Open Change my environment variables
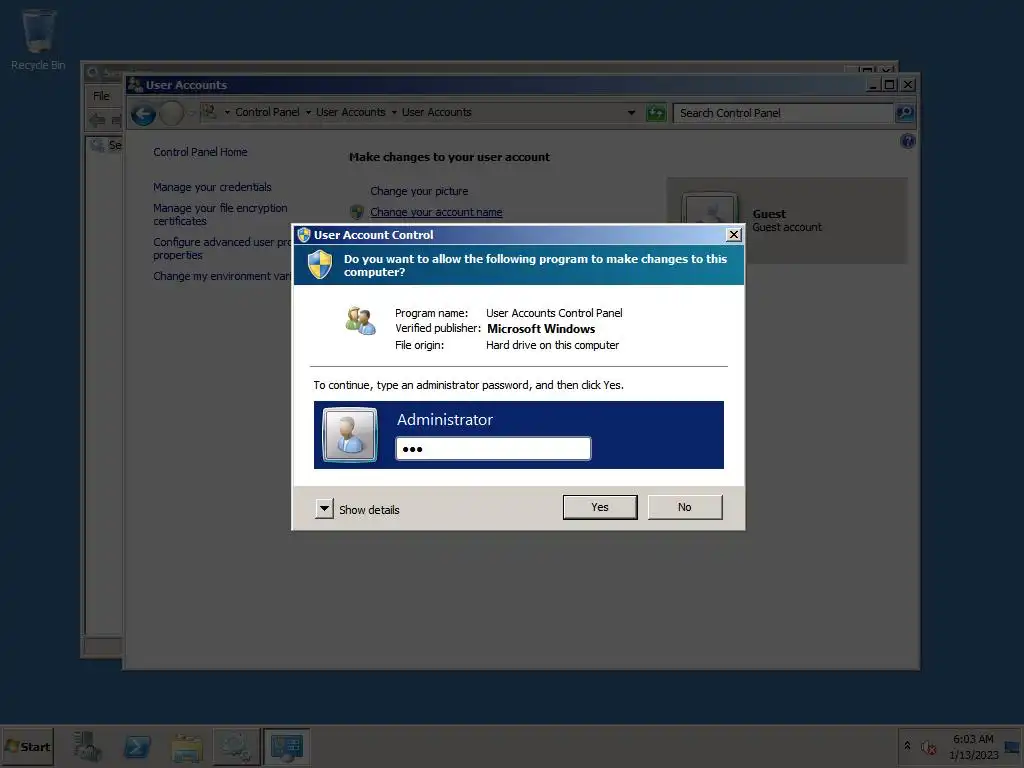1024x768 pixels. pos(222,276)
